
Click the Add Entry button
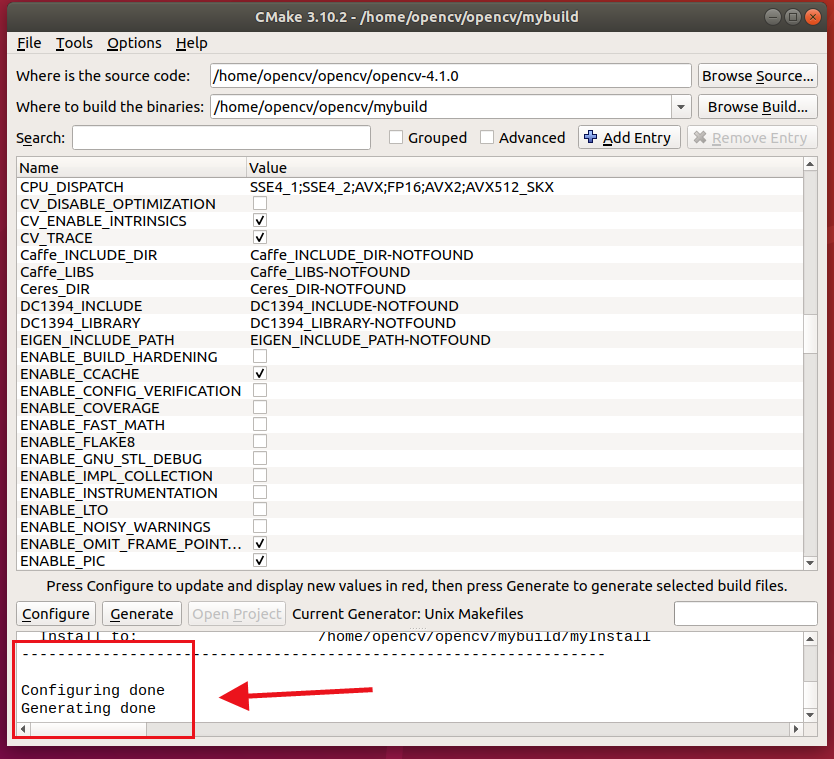[629, 138]
